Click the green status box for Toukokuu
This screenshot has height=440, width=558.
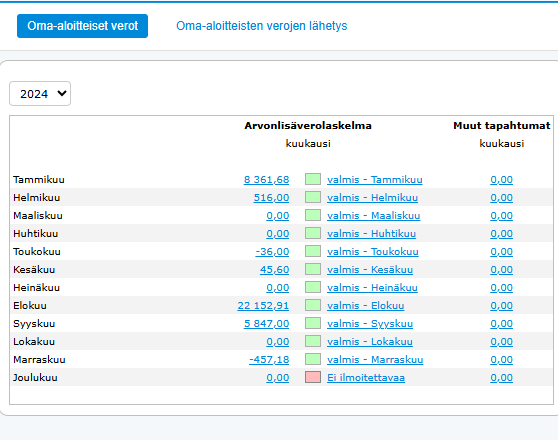(x=313, y=251)
